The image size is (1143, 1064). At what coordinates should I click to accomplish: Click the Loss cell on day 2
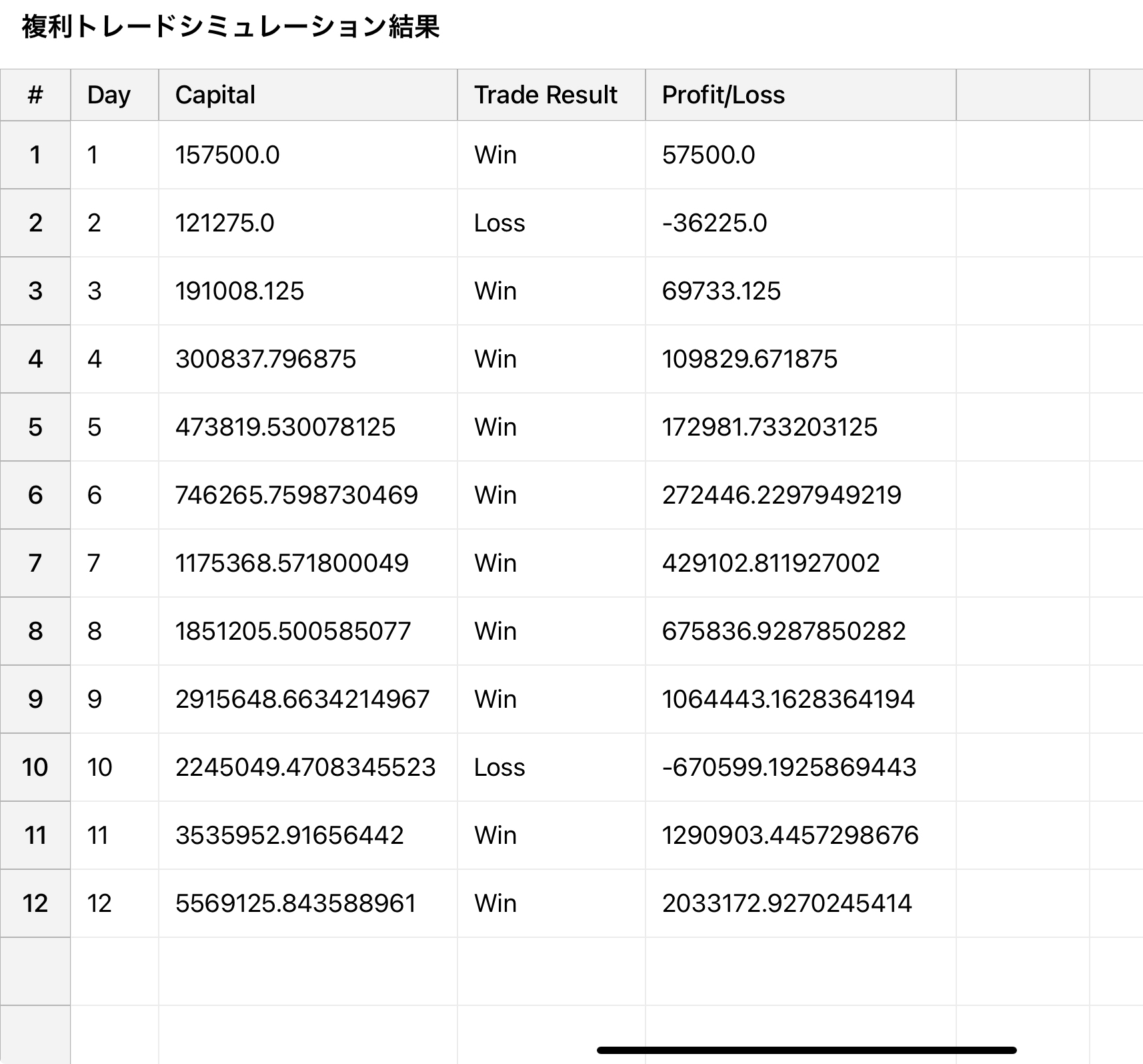(x=499, y=223)
